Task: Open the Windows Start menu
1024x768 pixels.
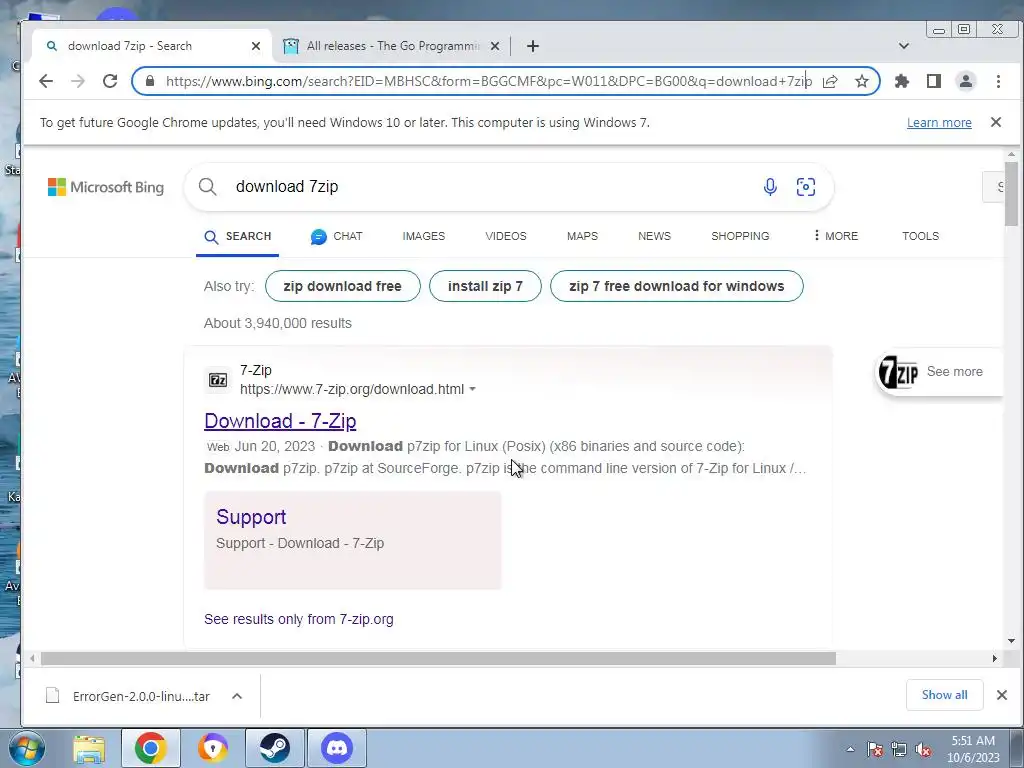Action: [27, 748]
